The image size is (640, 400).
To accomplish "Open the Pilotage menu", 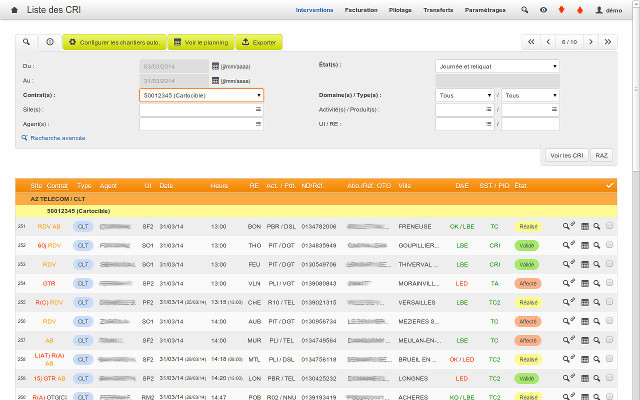I will 400,10.
